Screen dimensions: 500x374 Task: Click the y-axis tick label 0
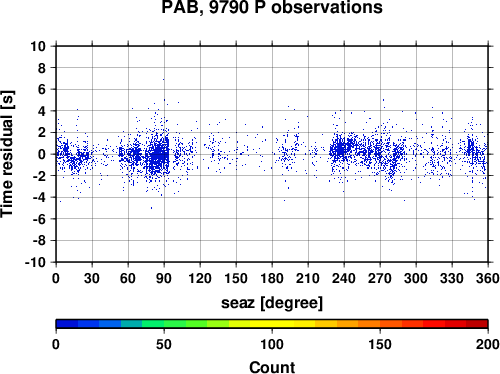(42, 154)
